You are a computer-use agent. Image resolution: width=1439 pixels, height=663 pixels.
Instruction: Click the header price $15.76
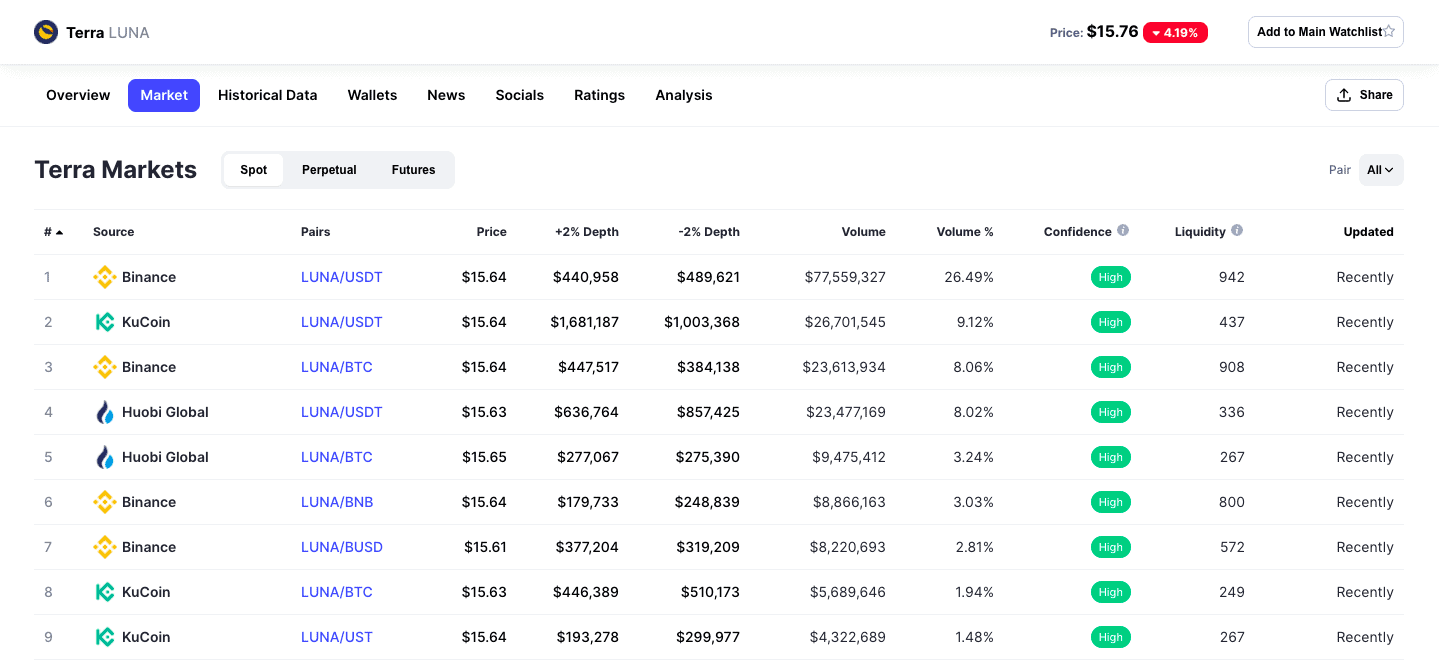[x=1112, y=32]
